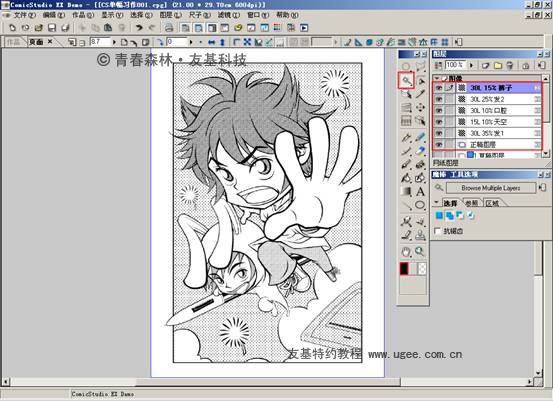Click the Open folder icon in toolbar
553x401 pixels.
[38, 28]
